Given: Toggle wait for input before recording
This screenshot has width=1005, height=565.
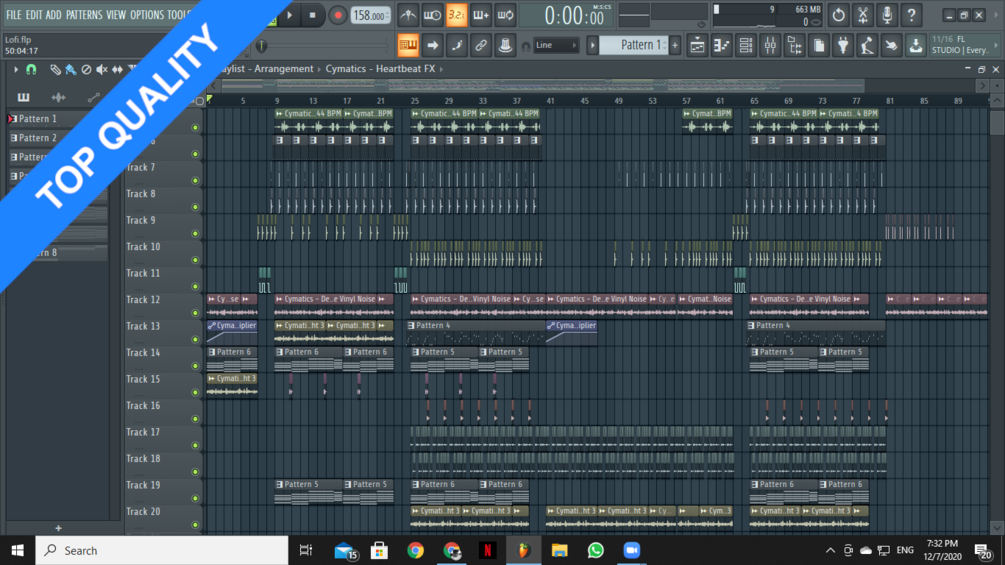Looking at the screenshot, I should click(x=432, y=15).
